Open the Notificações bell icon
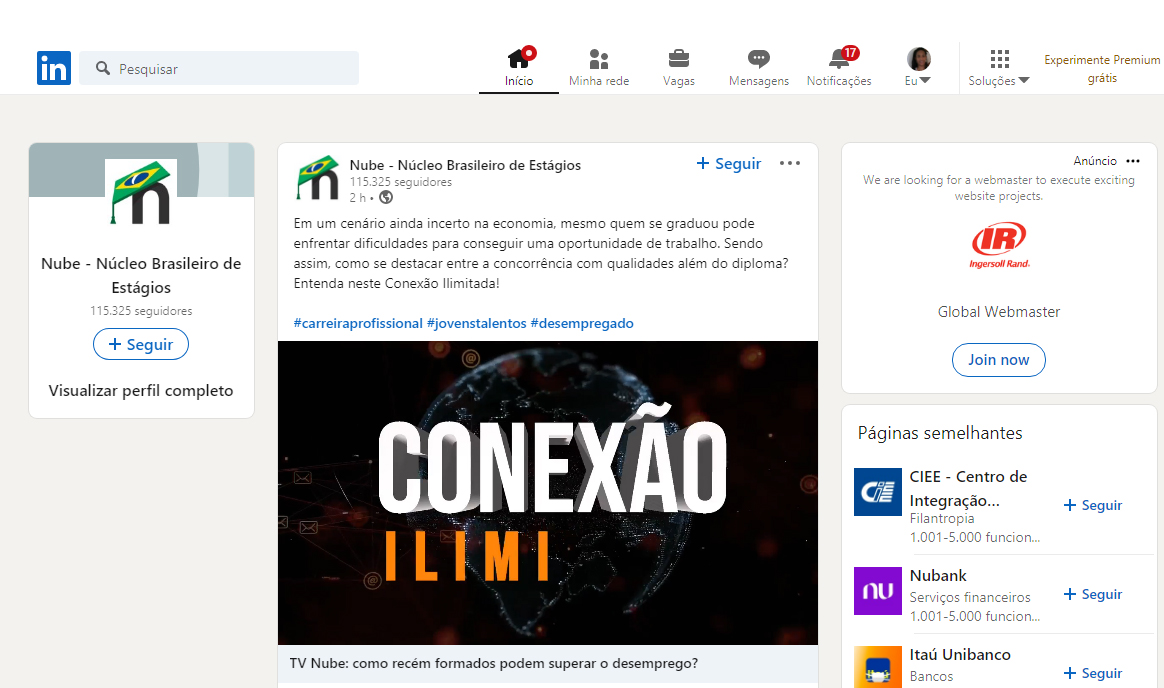The height and width of the screenshot is (688, 1164). click(839, 59)
